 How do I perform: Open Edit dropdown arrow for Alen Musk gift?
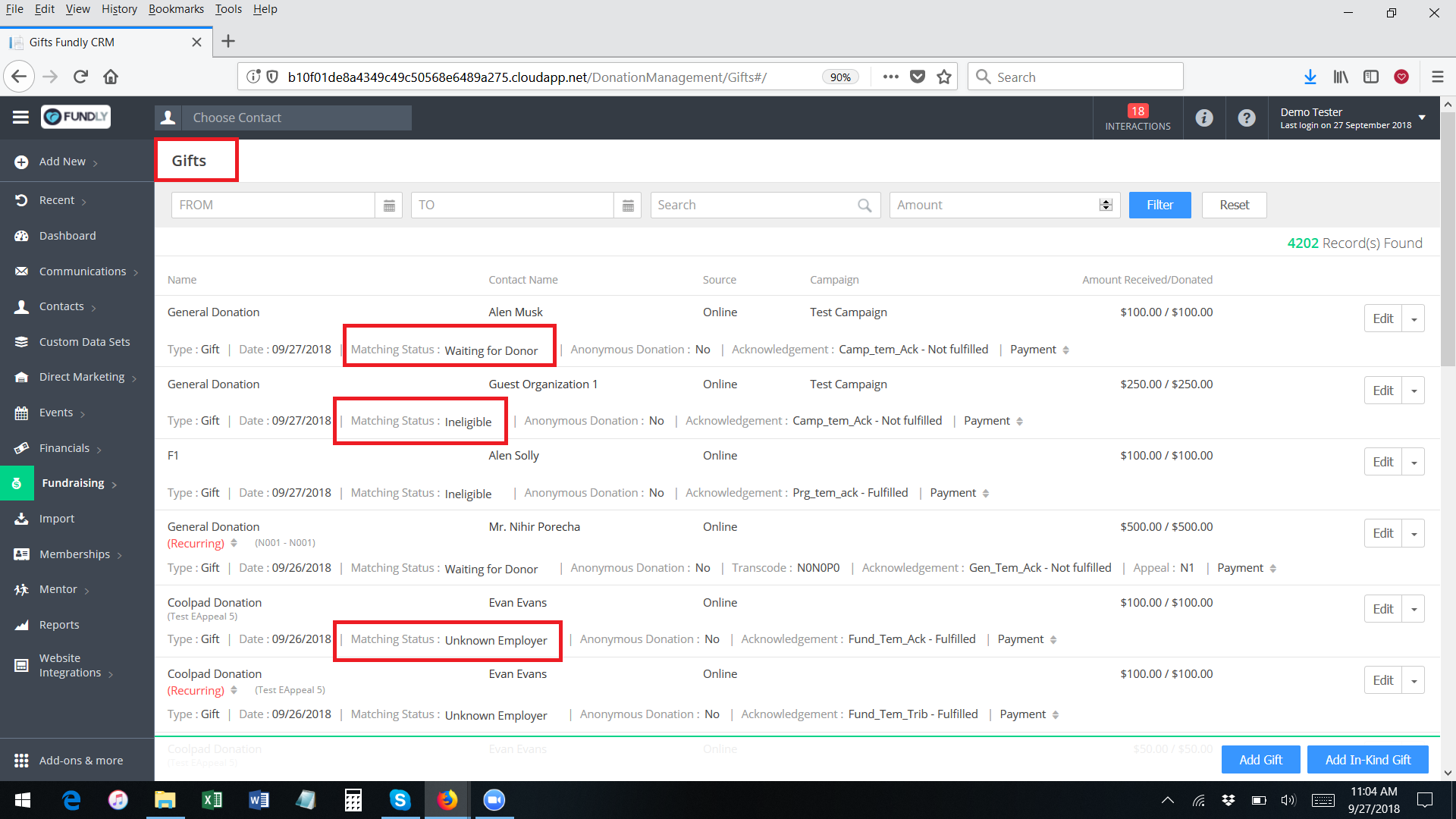click(1414, 319)
